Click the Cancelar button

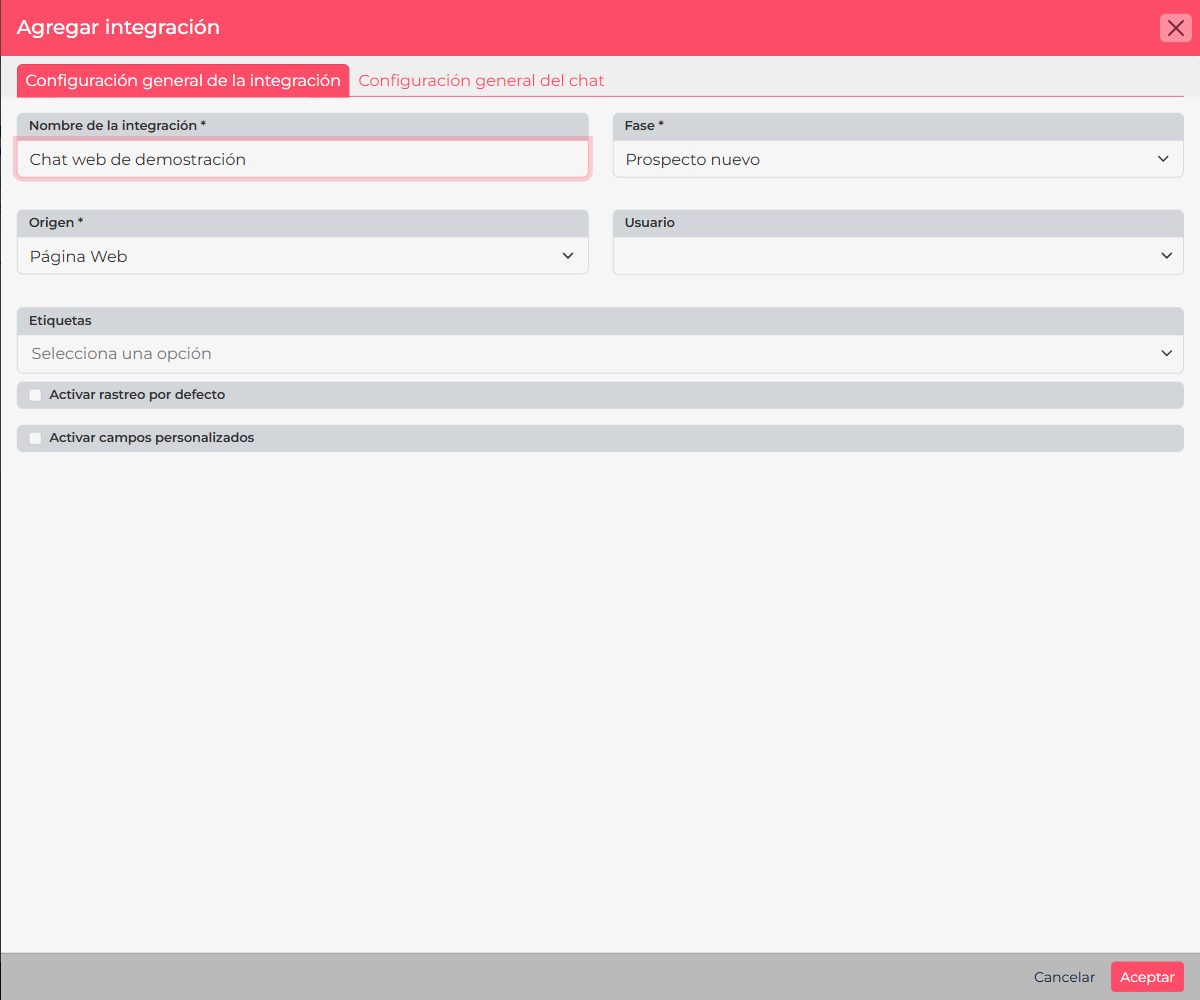(x=1064, y=977)
